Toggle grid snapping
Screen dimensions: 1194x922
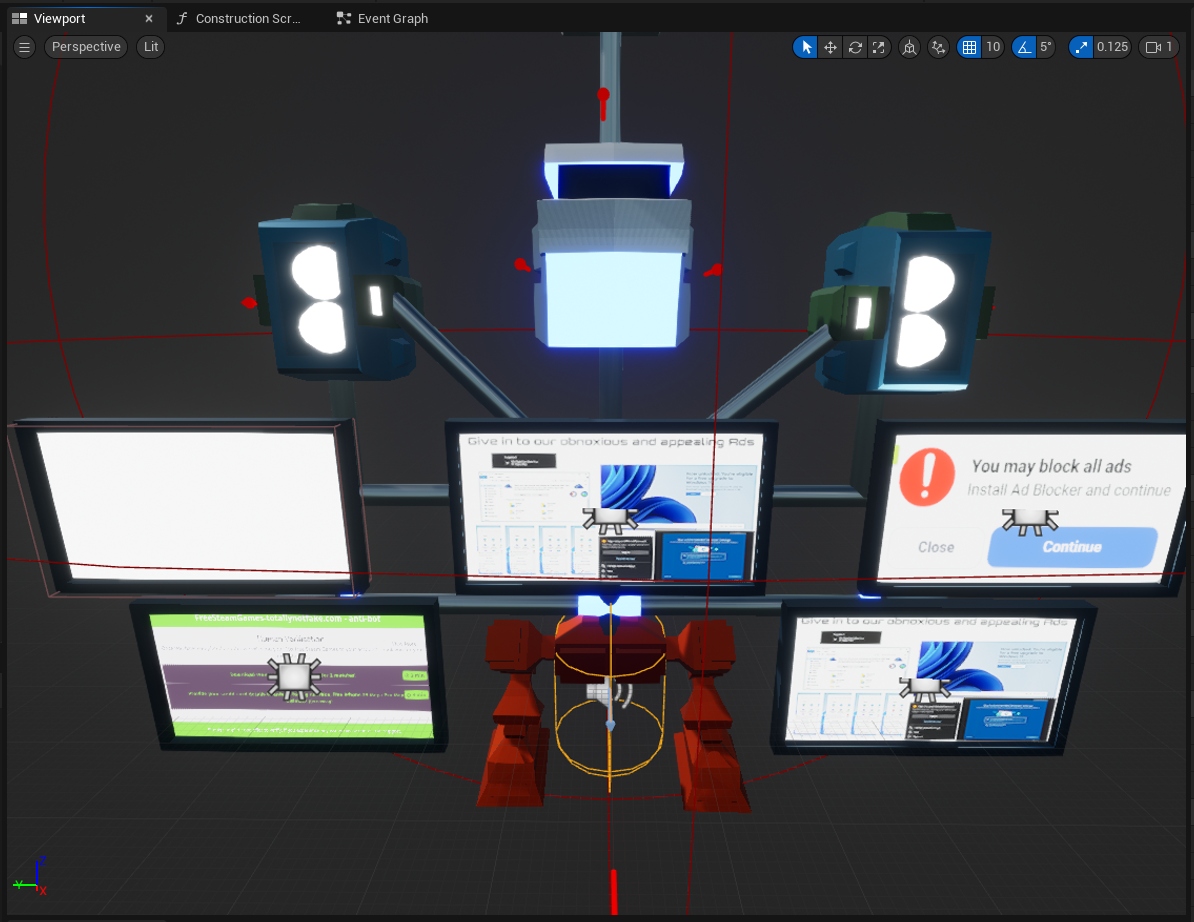pos(969,47)
